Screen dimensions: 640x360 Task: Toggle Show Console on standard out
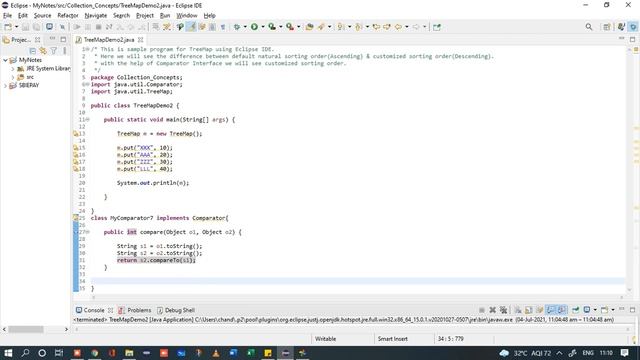551,310
